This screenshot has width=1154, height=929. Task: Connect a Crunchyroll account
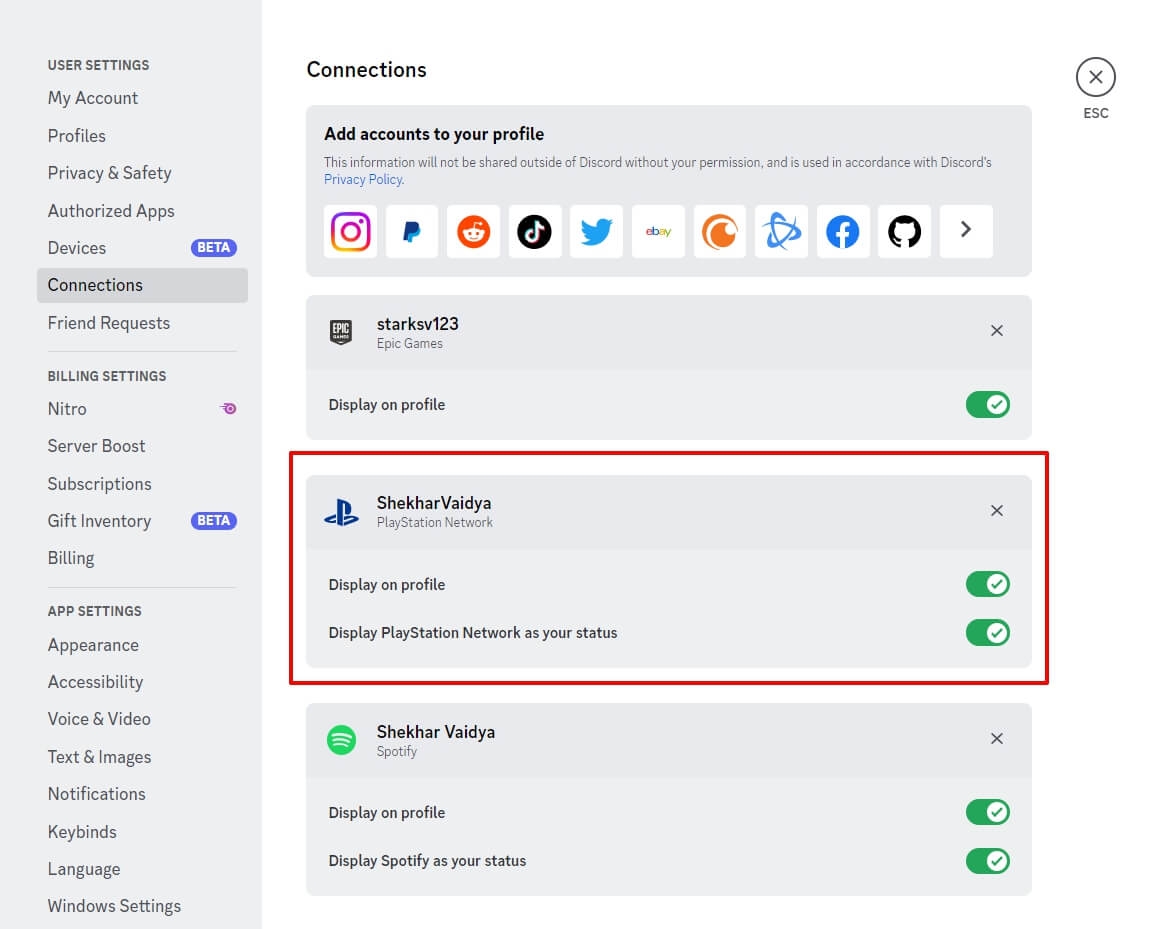pos(720,231)
